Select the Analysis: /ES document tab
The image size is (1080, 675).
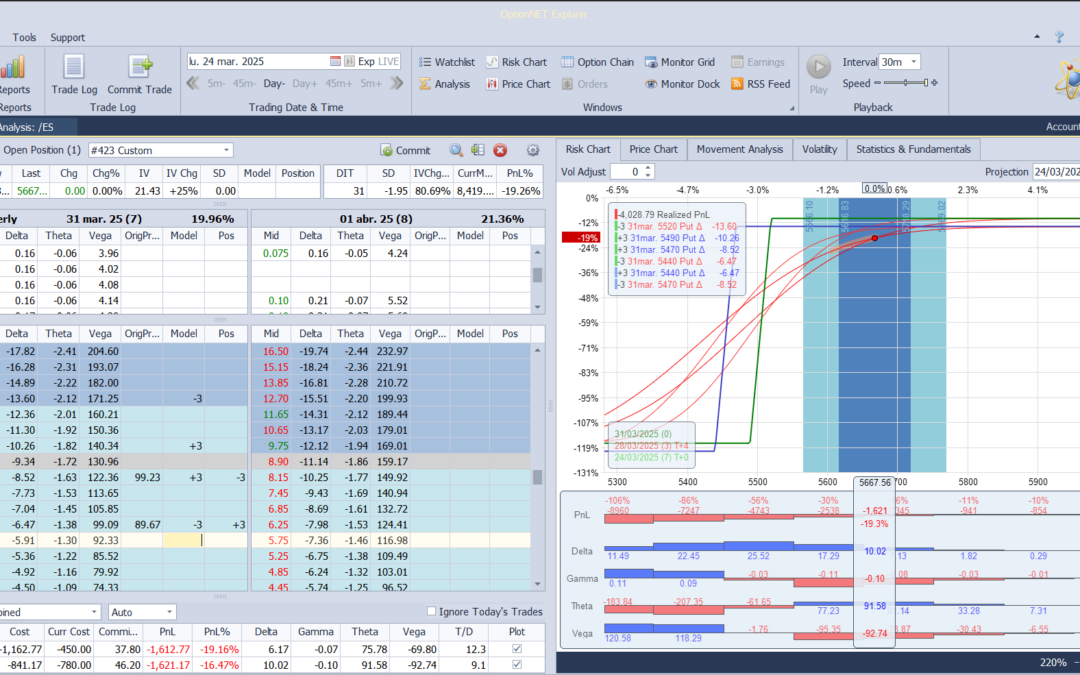[x=37, y=127]
